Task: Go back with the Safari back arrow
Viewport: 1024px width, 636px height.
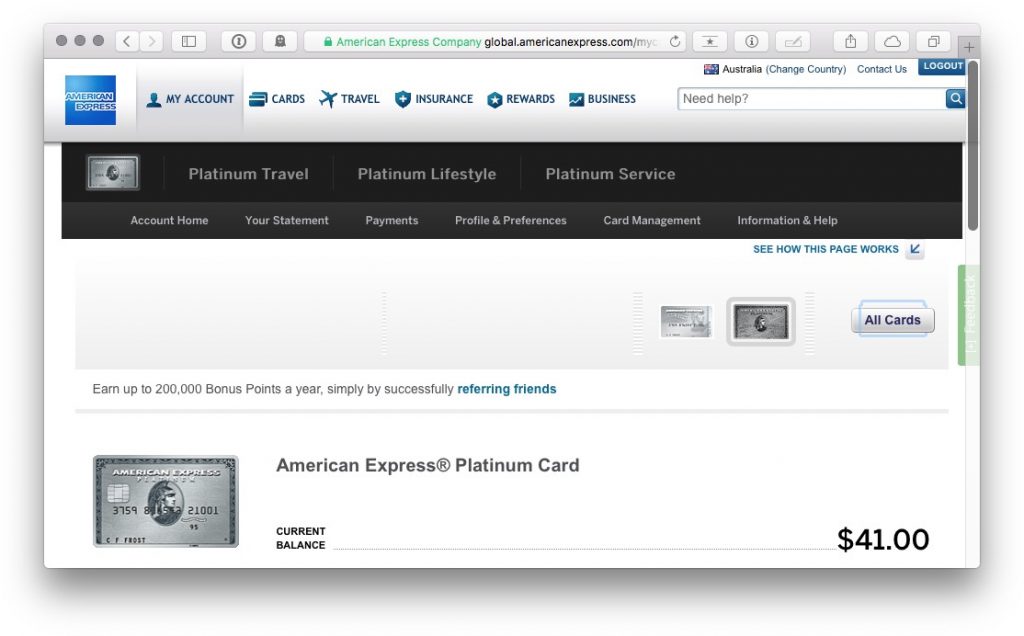Action: coord(127,41)
